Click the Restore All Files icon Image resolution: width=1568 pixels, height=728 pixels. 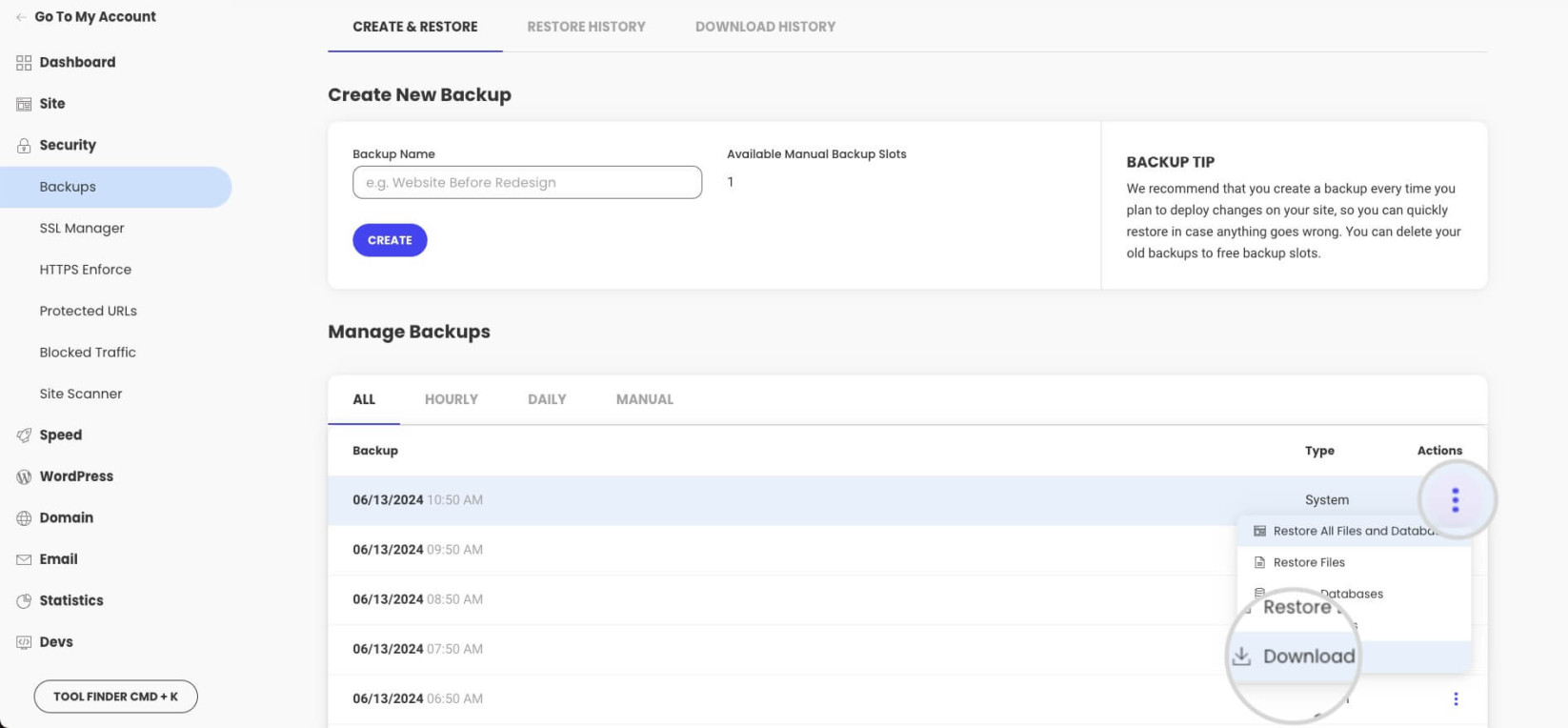click(1259, 531)
